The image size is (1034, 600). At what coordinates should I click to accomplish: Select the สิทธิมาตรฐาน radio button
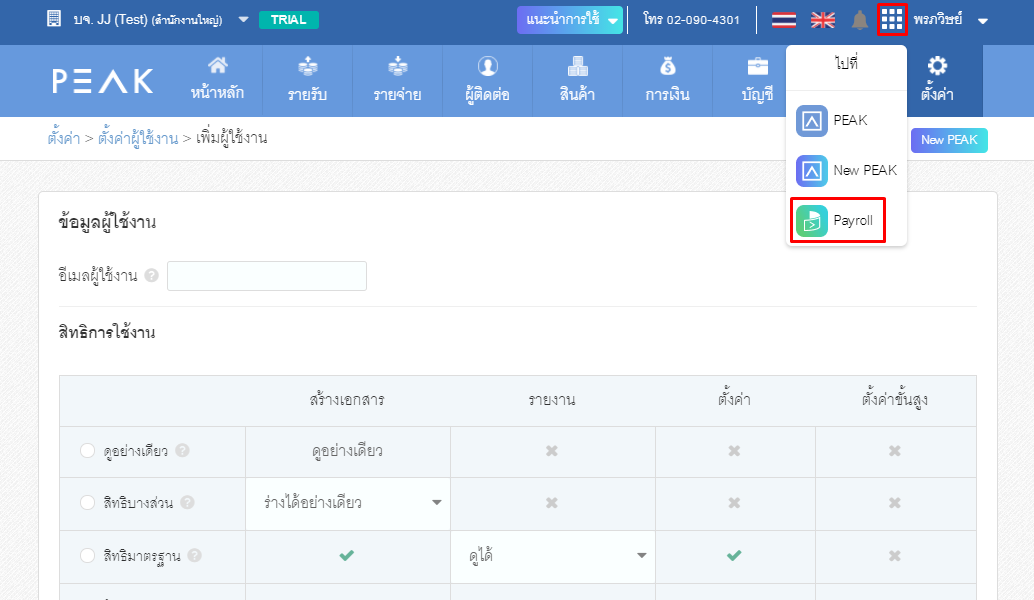coord(87,555)
